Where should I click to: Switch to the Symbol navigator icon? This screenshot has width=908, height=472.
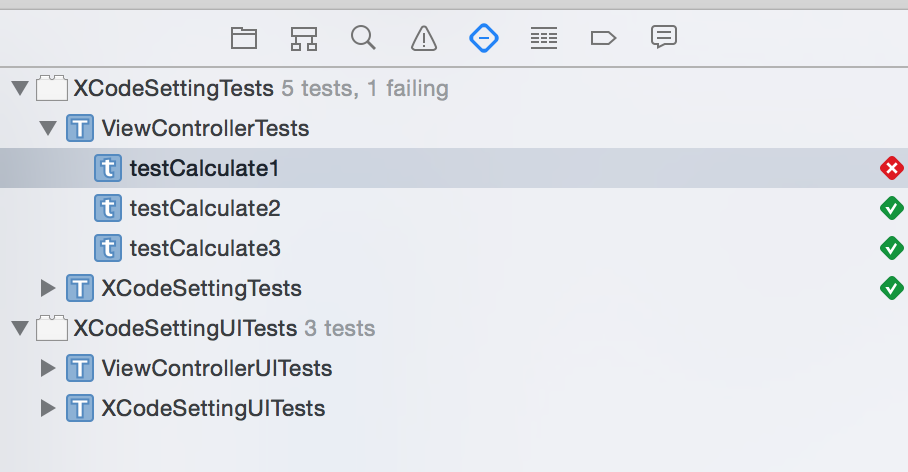pos(304,39)
